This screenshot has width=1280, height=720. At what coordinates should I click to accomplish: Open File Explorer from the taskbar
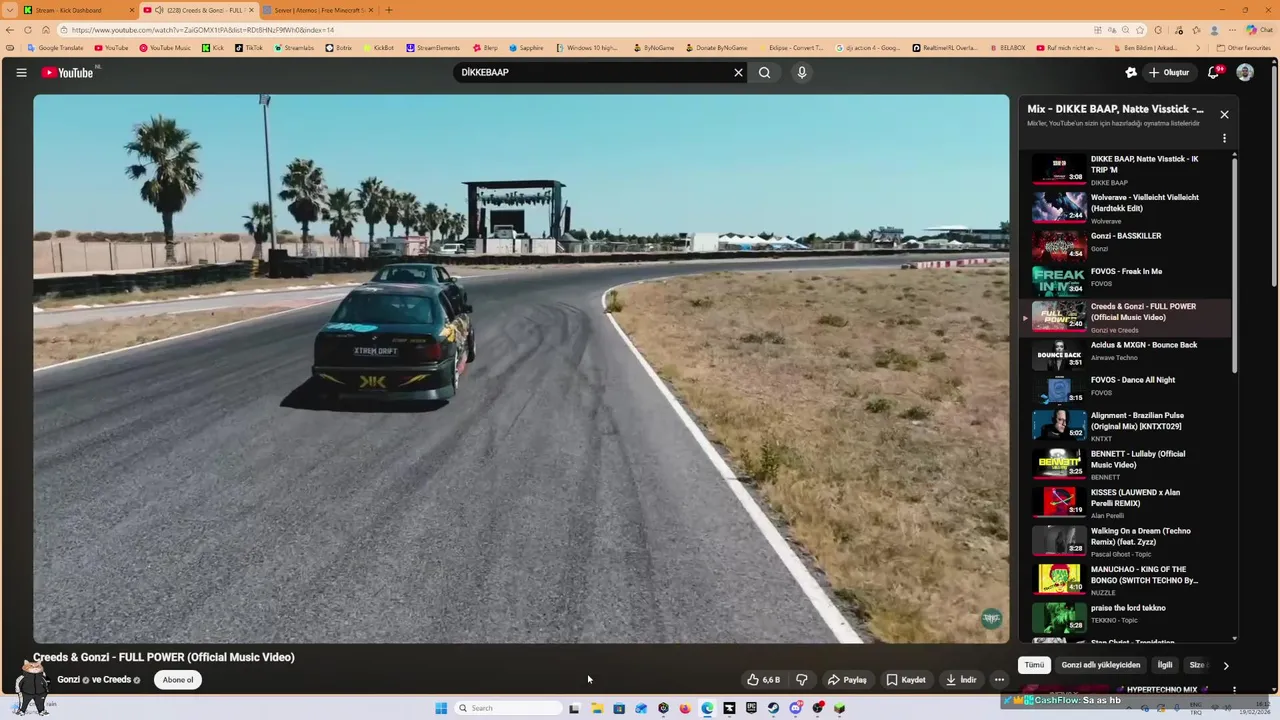coord(597,708)
